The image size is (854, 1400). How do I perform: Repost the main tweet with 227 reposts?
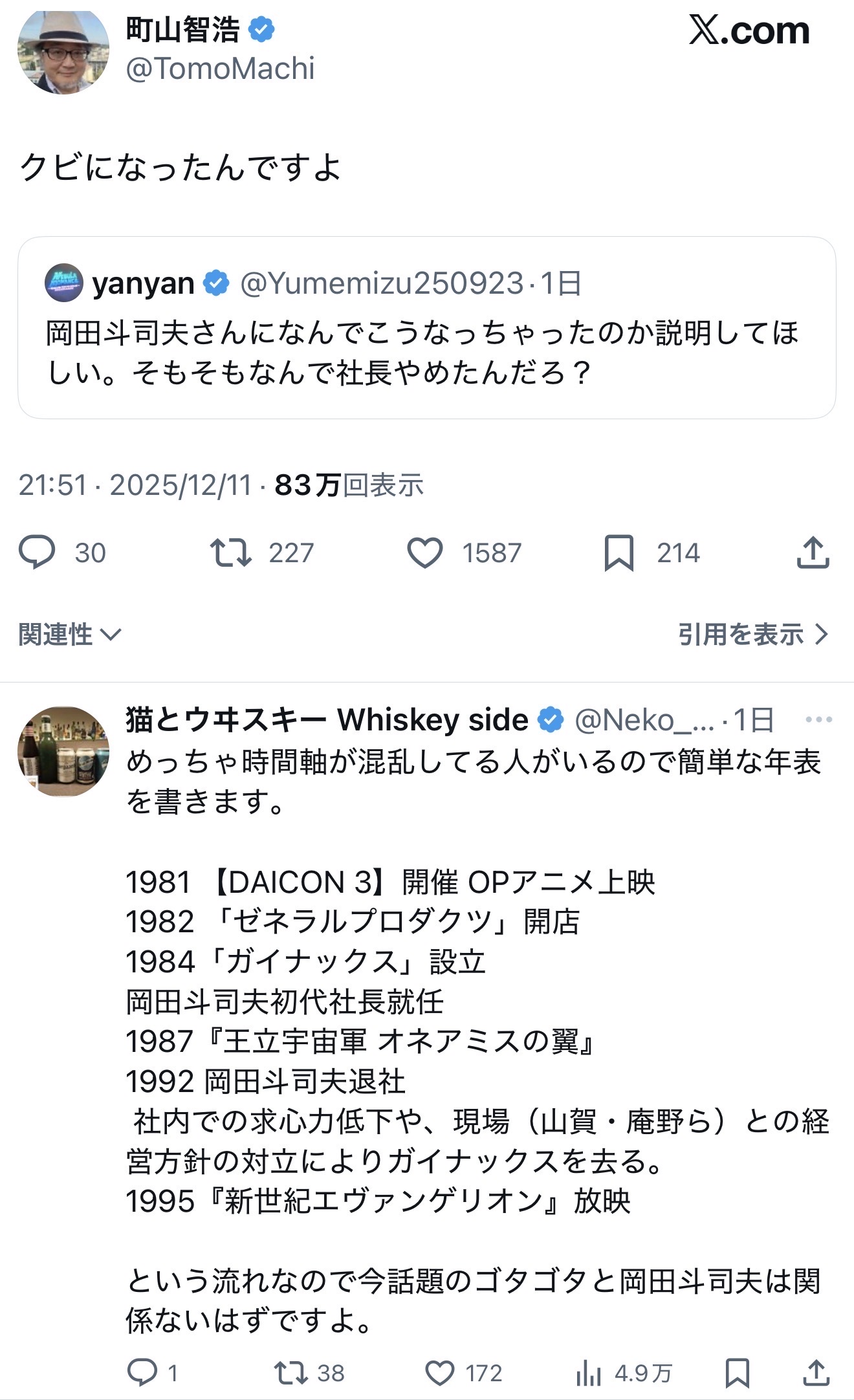(x=231, y=553)
